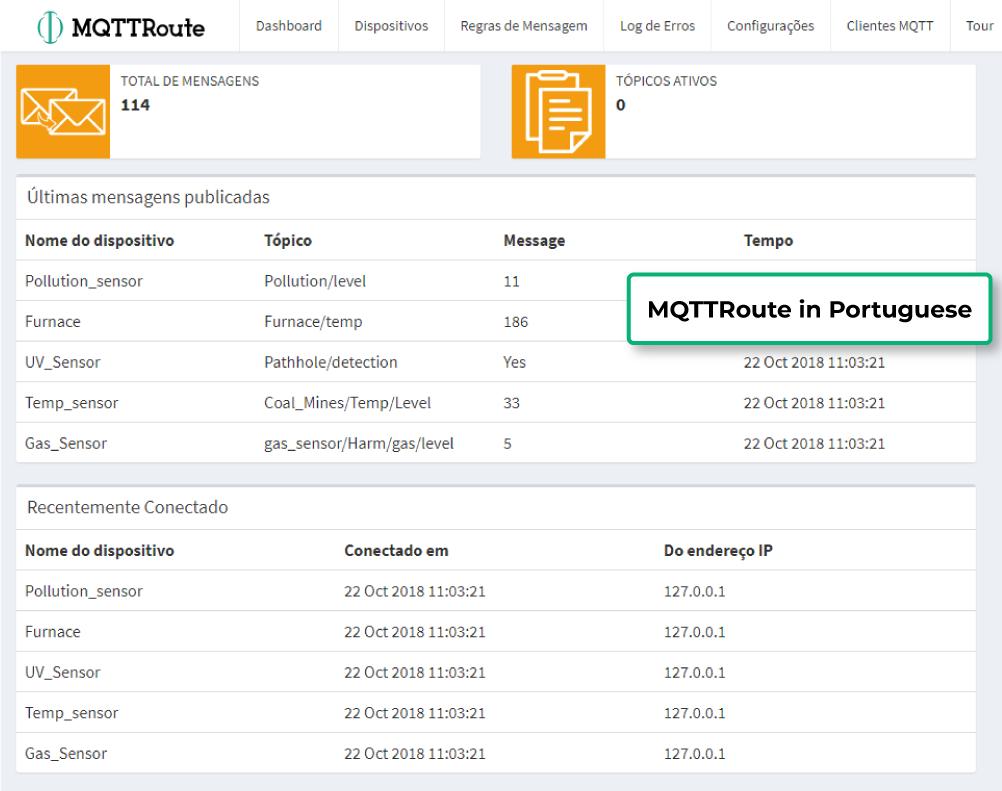The width and height of the screenshot is (1002, 791).
Task: Click the Gas_Sensor message timestamp
Action: tap(814, 443)
